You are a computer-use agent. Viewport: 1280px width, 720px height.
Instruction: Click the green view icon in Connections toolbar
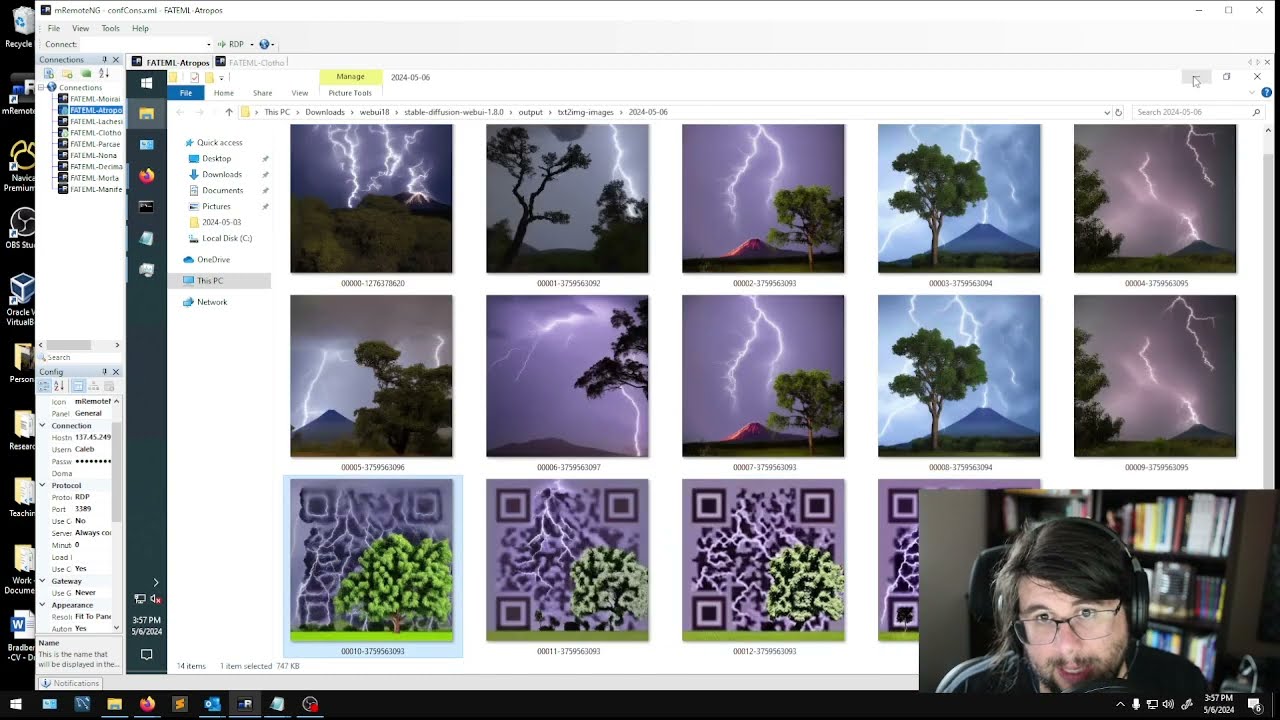[x=86, y=74]
